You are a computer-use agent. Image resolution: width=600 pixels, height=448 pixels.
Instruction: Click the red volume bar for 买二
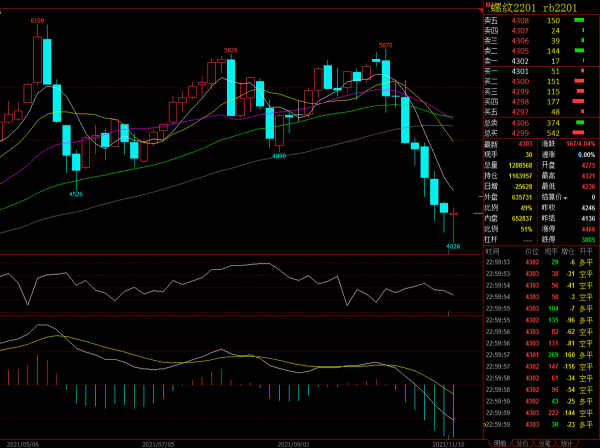click(x=579, y=81)
